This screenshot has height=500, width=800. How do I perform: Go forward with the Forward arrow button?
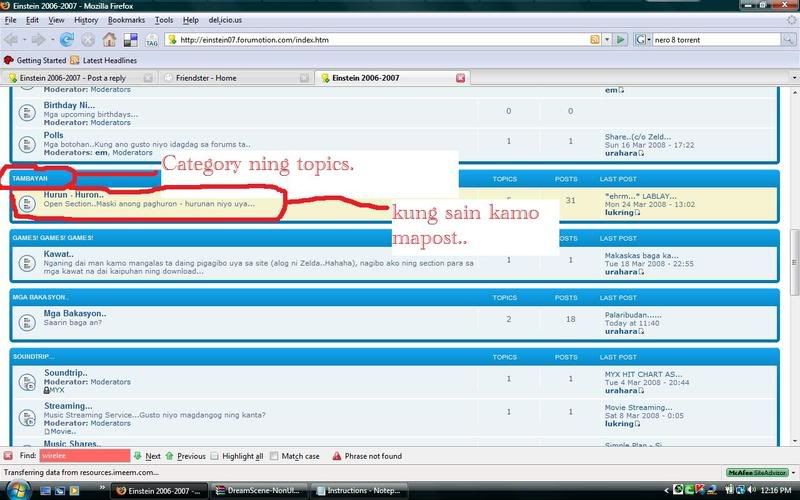(38, 39)
